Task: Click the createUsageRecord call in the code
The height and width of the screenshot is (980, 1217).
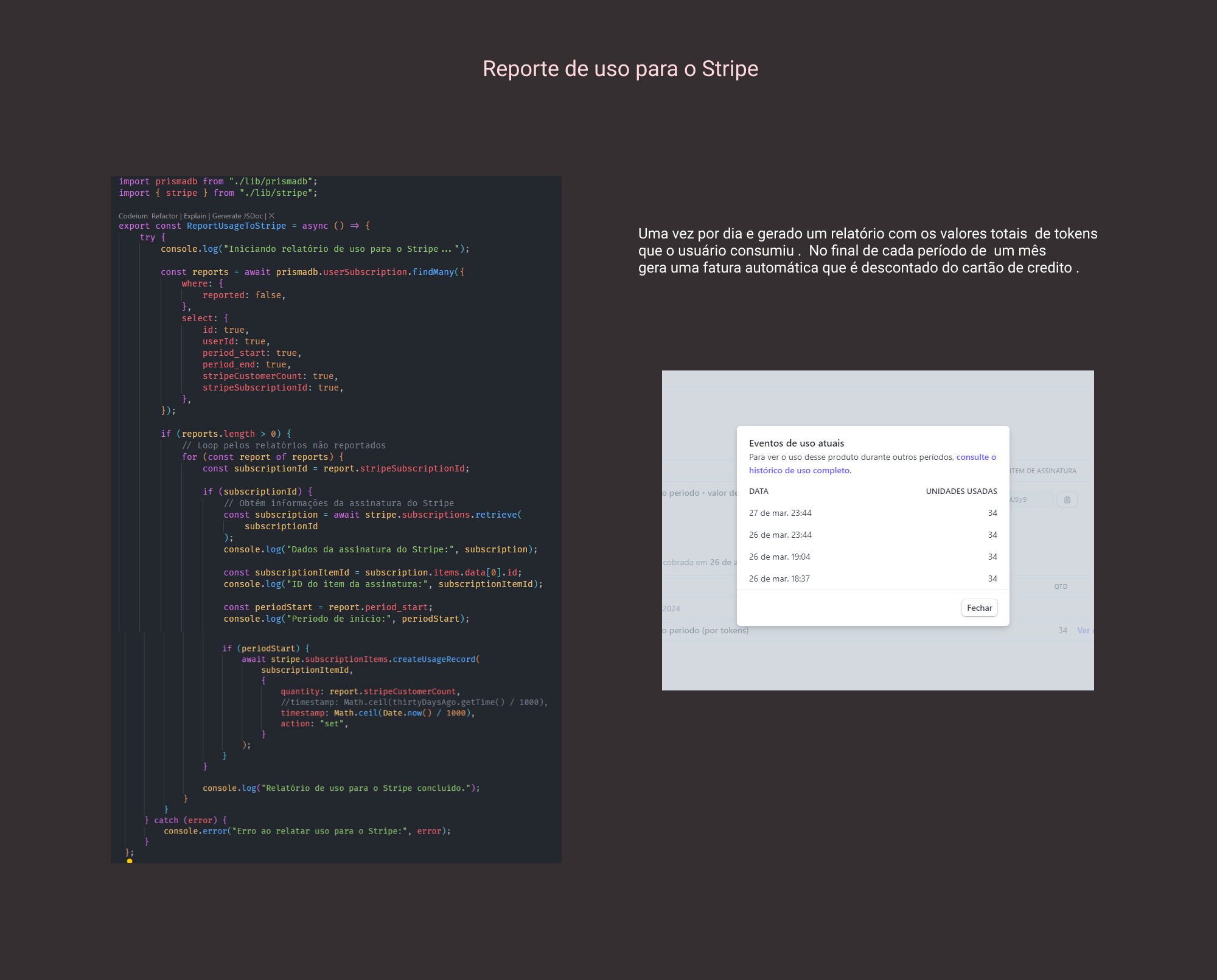Action: [433, 659]
